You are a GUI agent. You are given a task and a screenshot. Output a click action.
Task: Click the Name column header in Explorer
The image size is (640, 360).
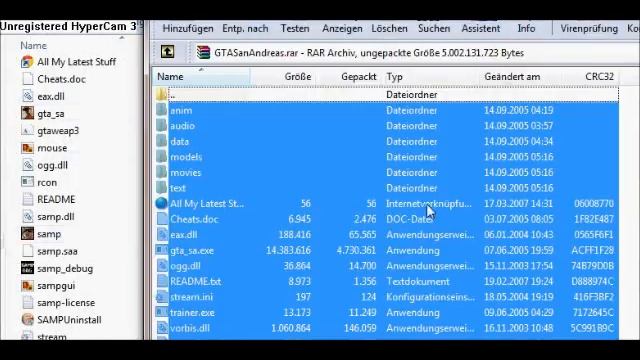[x=33, y=45]
